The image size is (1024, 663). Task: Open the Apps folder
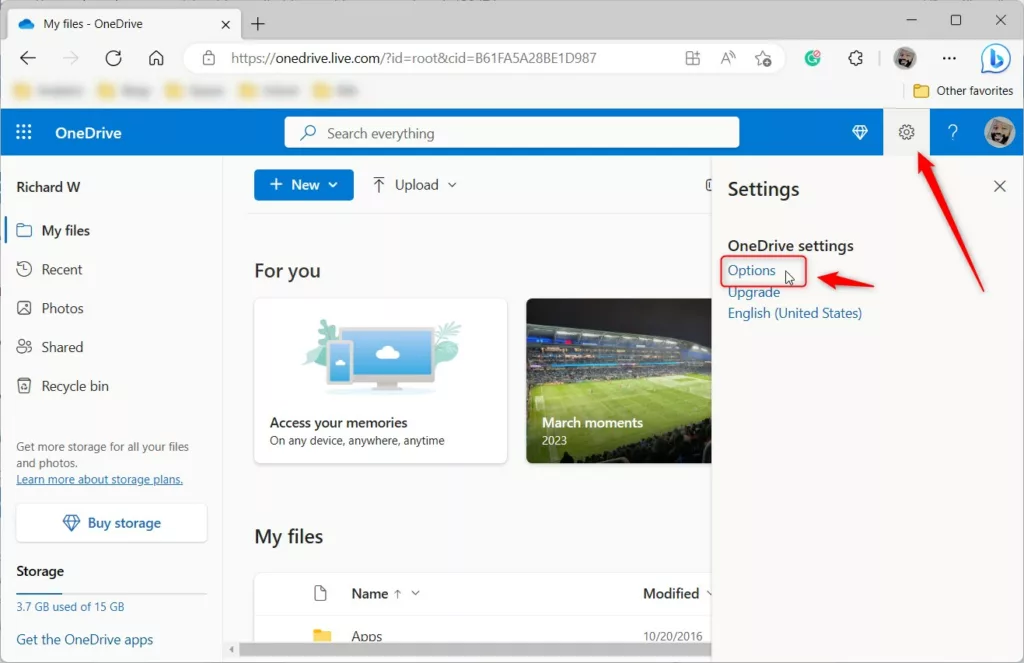pos(366,636)
